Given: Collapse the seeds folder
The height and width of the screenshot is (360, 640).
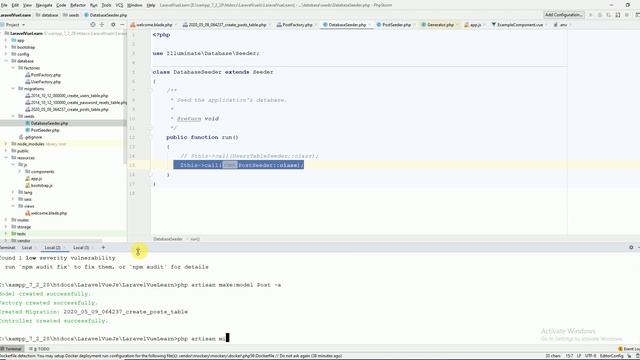Looking at the screenshot, I should coord(13,116).
